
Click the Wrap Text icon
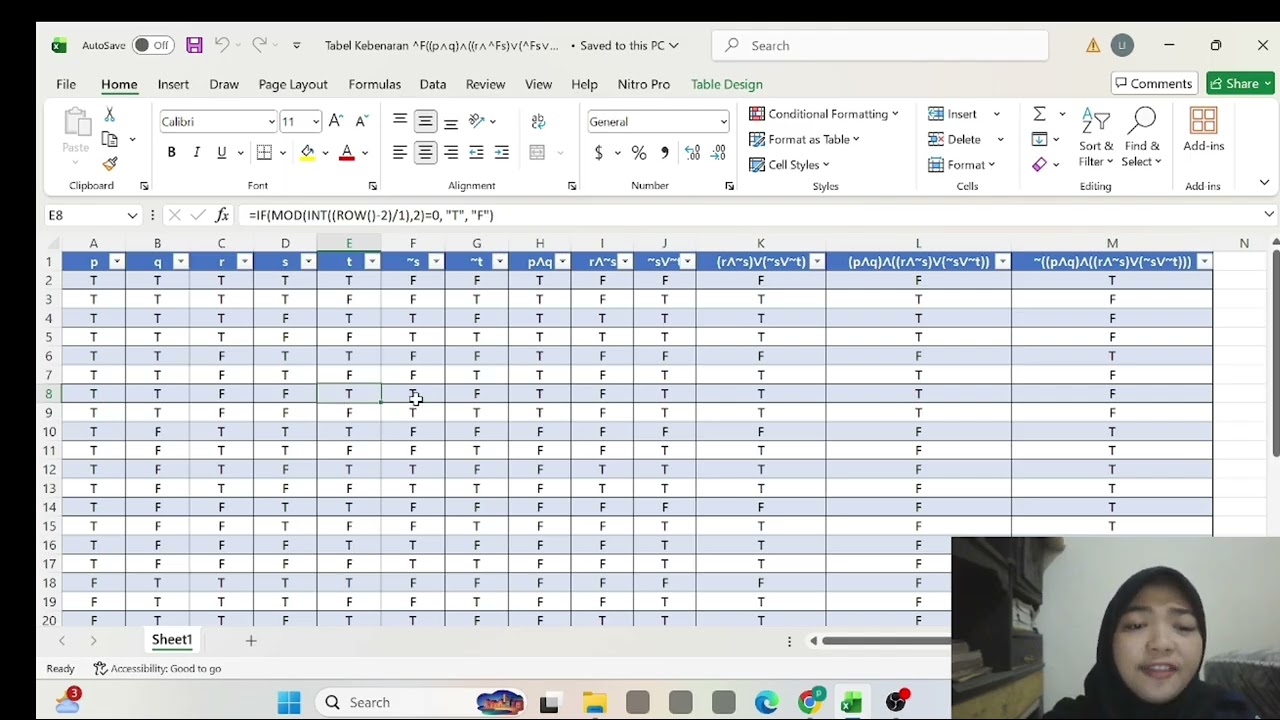click(x=538, y=121)
